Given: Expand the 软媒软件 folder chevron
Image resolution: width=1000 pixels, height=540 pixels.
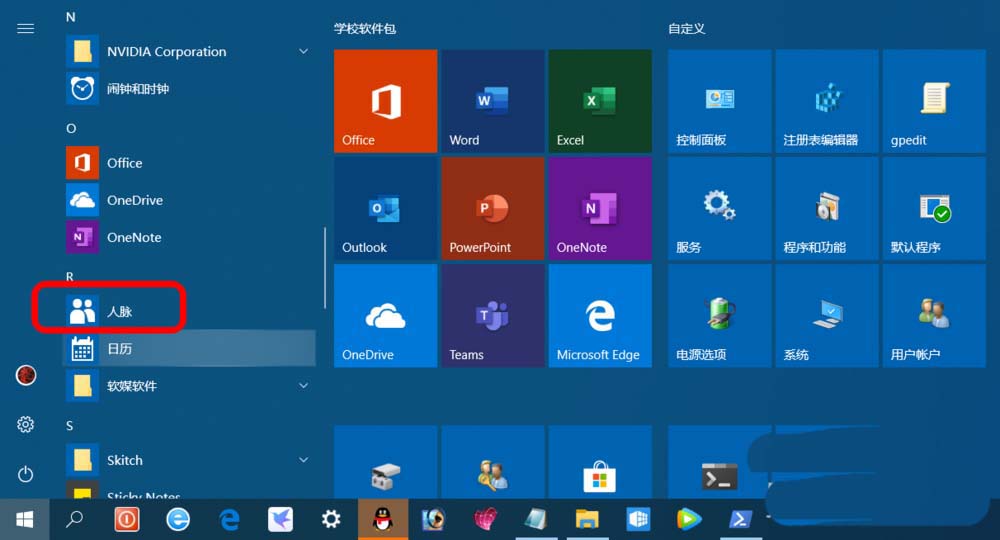Looking at the screenshot, I should 304,386.
